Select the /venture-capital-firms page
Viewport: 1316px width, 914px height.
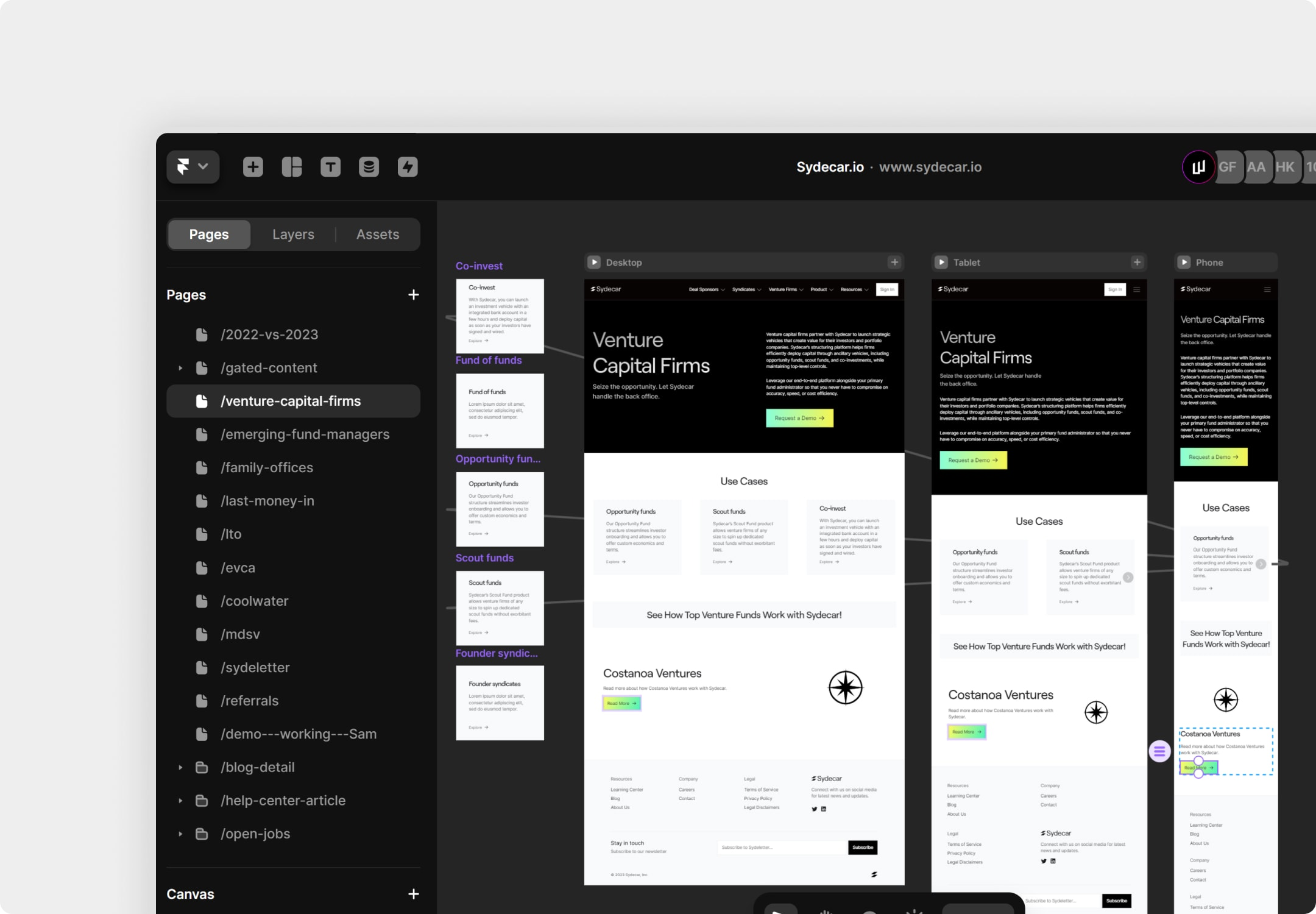click(294, 401)
